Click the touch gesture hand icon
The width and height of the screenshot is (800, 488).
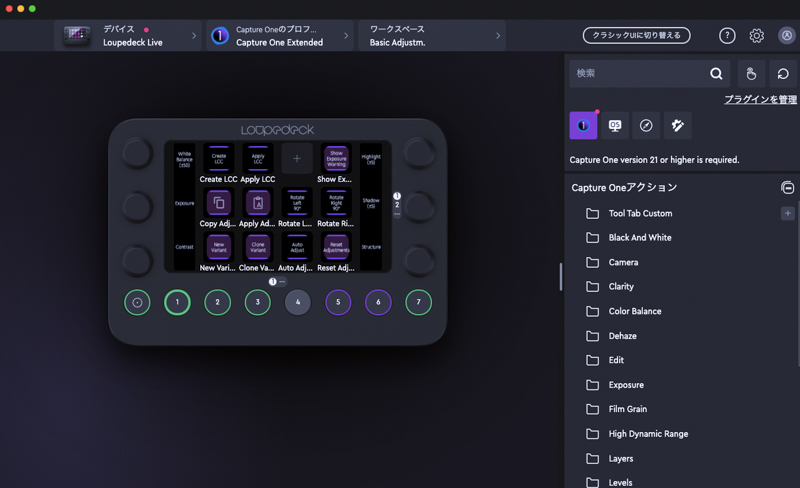(x=751, y=74)
